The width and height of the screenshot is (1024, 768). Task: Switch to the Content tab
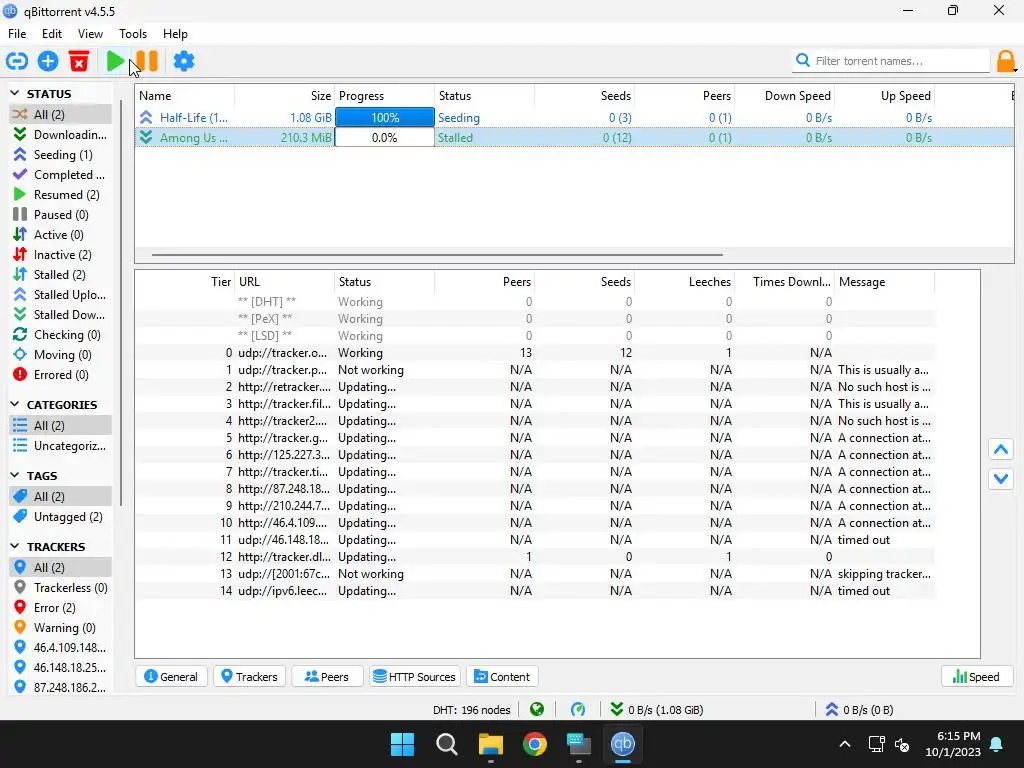[x=502, y=677]
